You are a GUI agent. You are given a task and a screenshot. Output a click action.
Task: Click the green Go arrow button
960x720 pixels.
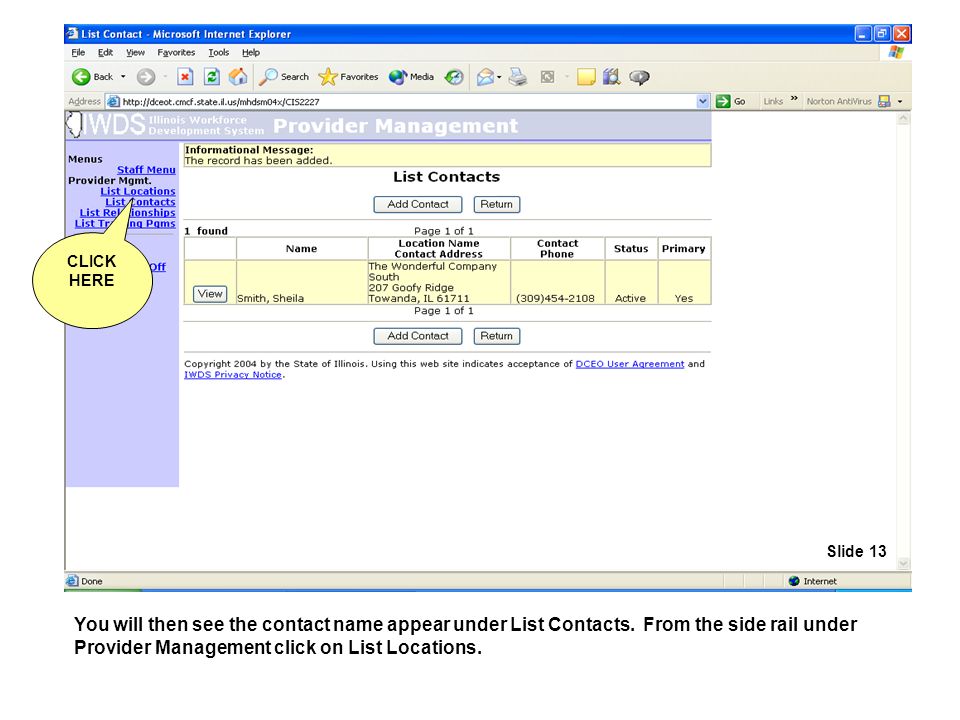pyautogui.click(x=723, y=101)
